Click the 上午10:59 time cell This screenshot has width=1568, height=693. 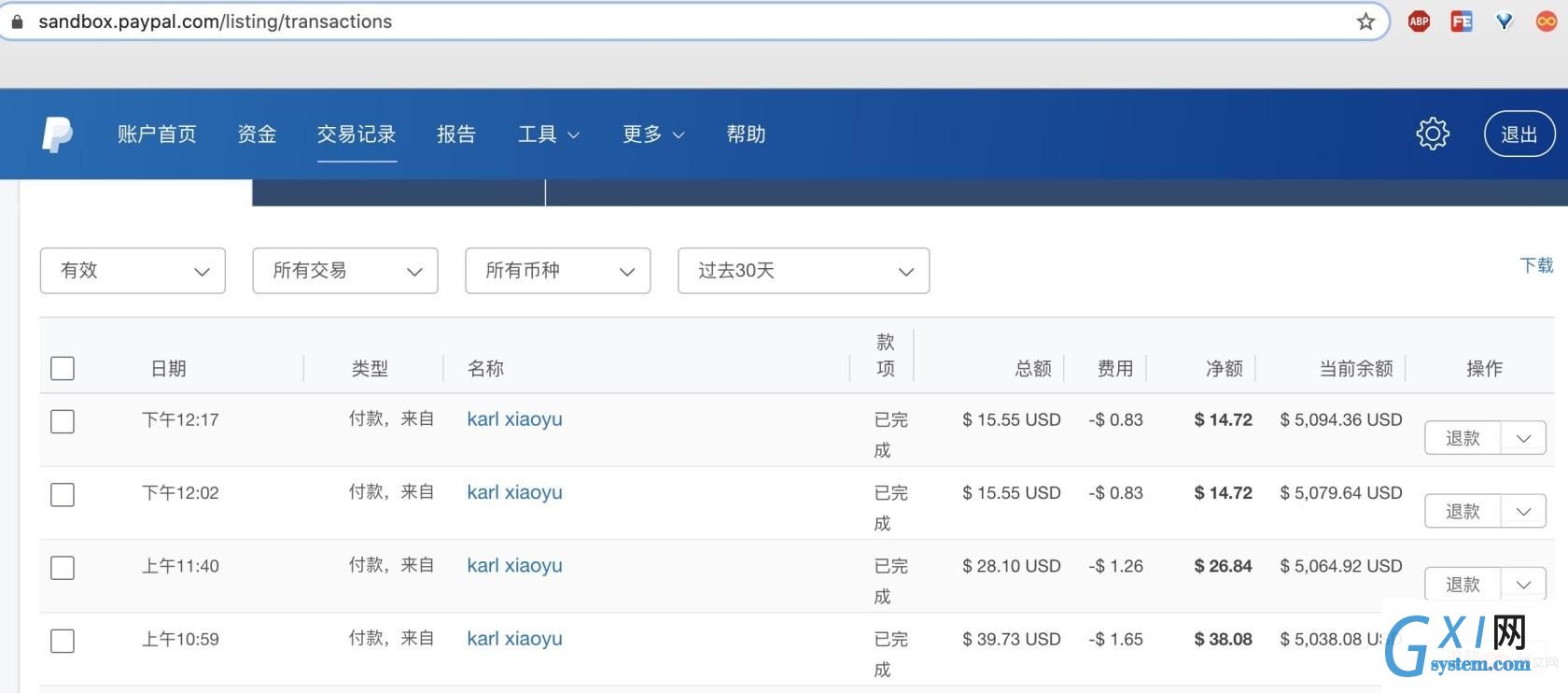pos(180,639)
